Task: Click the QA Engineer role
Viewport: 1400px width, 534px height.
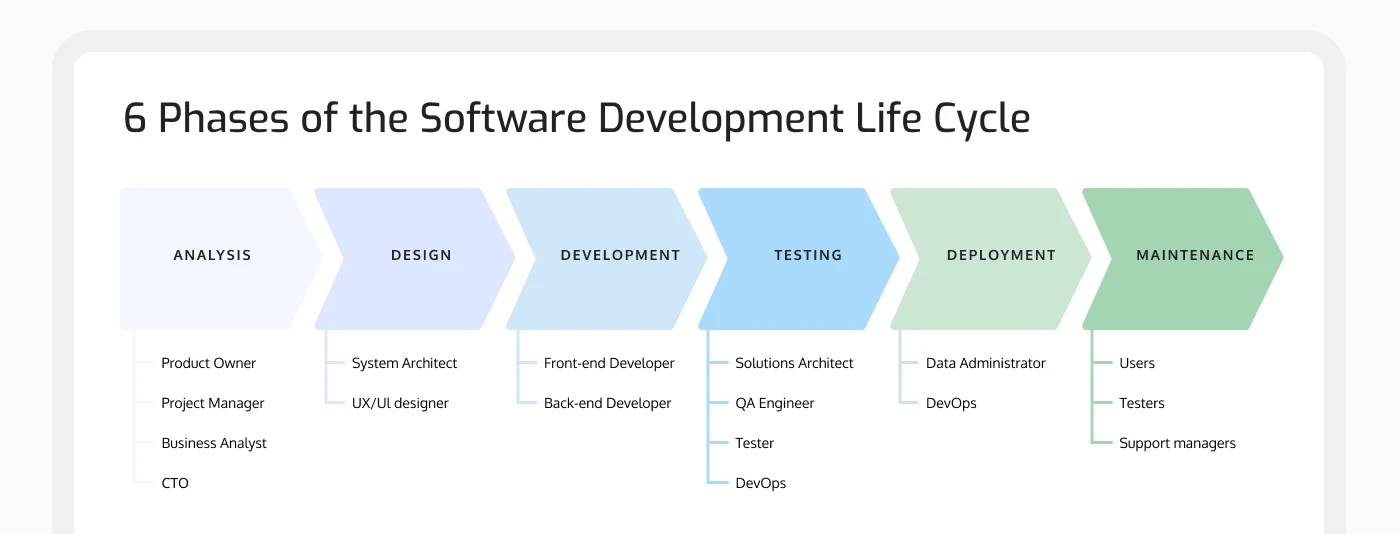Action: point(775,404)
